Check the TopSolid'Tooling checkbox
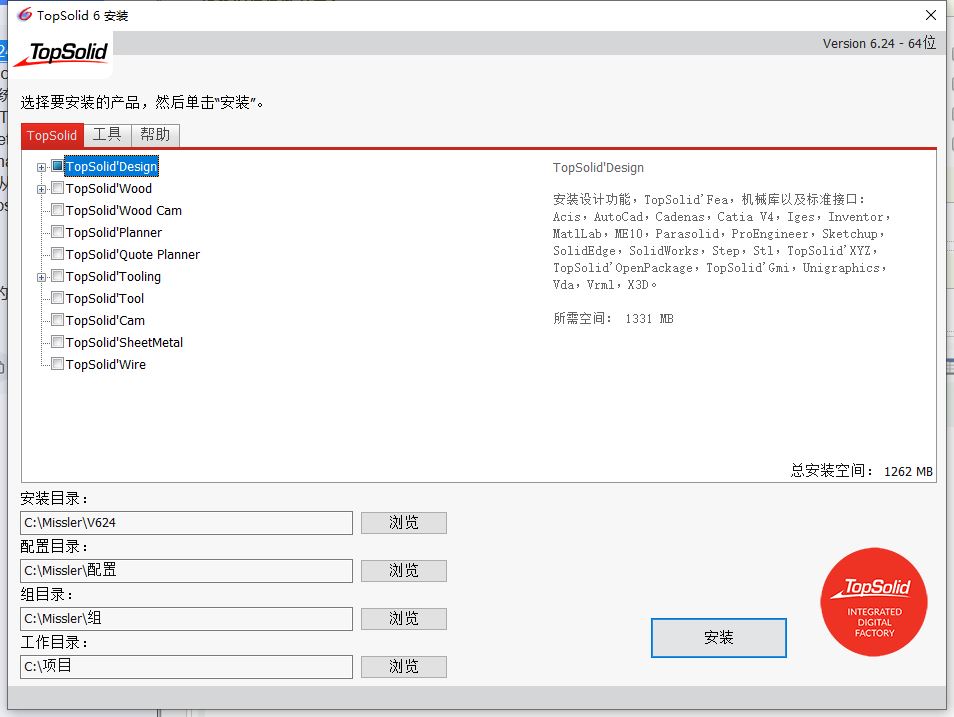This screenshot has width=954, height=717. (57, 276)
